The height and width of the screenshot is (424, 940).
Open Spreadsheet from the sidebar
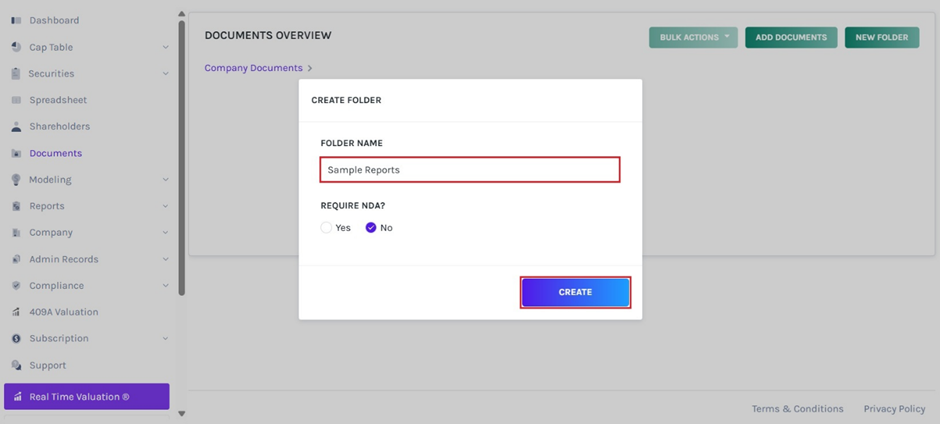click(x=58, y=100)
